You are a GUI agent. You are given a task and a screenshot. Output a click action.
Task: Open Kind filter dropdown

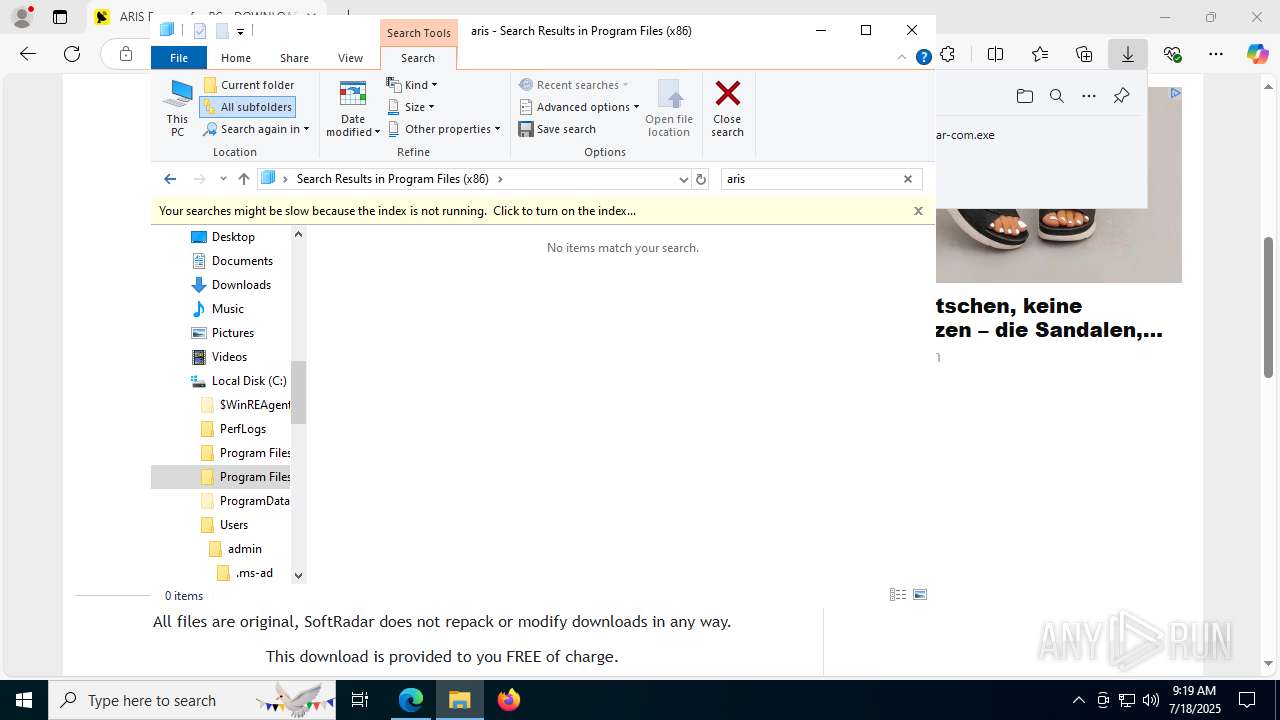pyautogui.click(x=412, y=85)
